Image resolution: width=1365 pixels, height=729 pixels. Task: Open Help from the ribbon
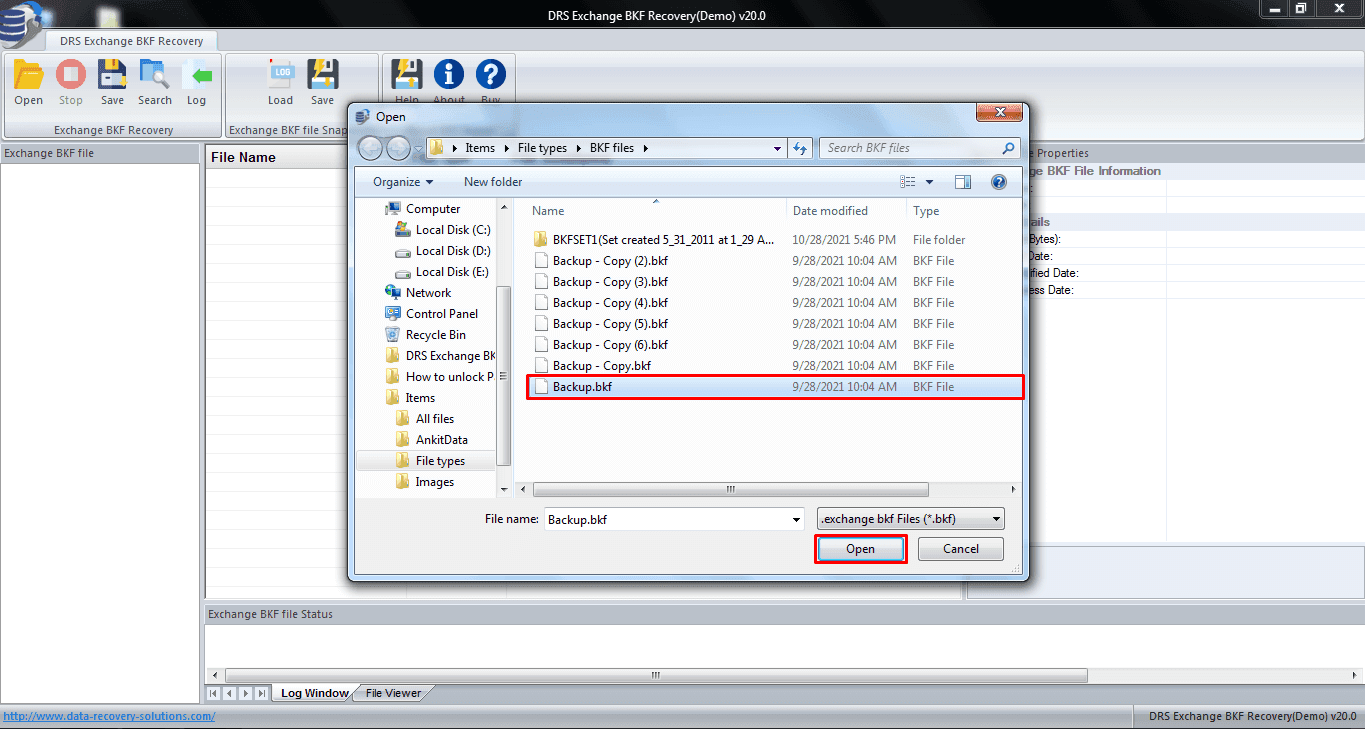point(406,78)
